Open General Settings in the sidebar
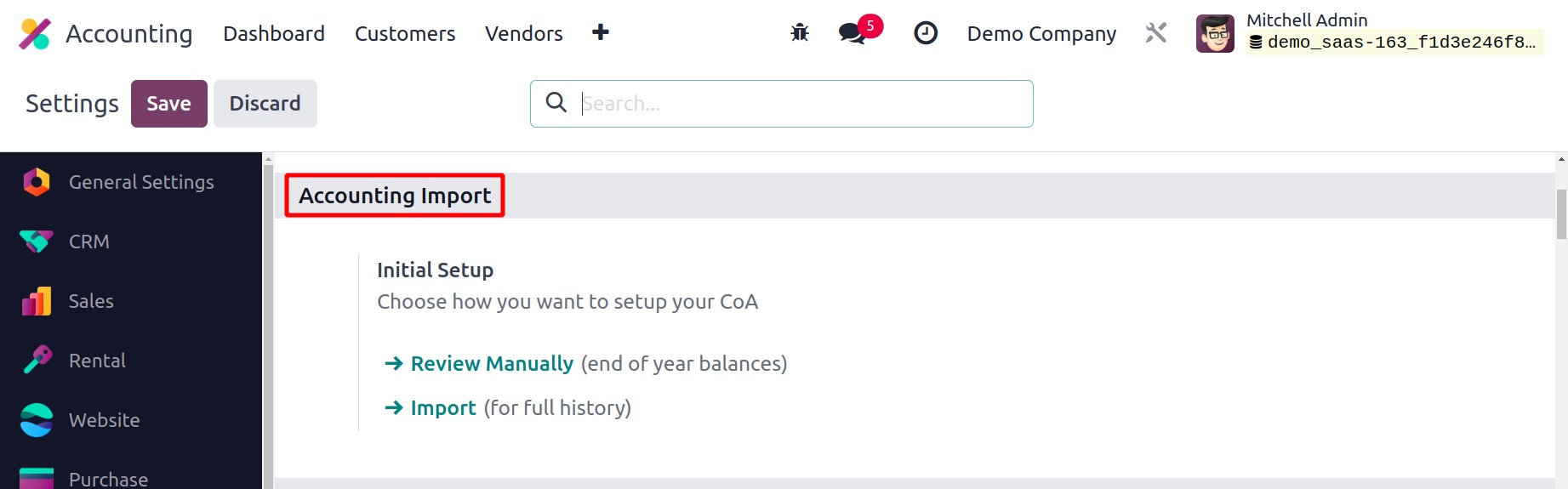 pos(141,182)
